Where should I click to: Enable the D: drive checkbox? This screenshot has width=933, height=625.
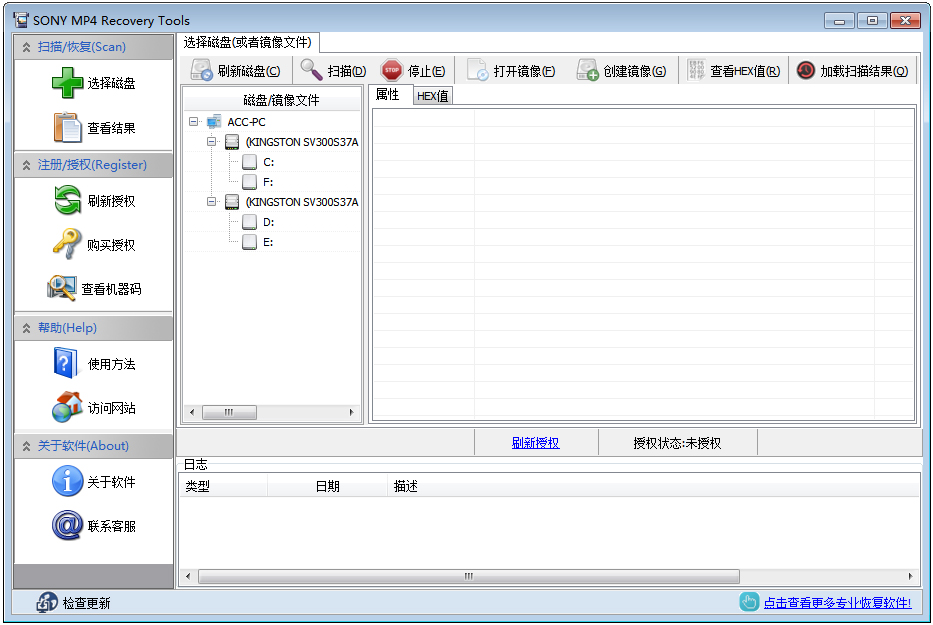point(247,221)
